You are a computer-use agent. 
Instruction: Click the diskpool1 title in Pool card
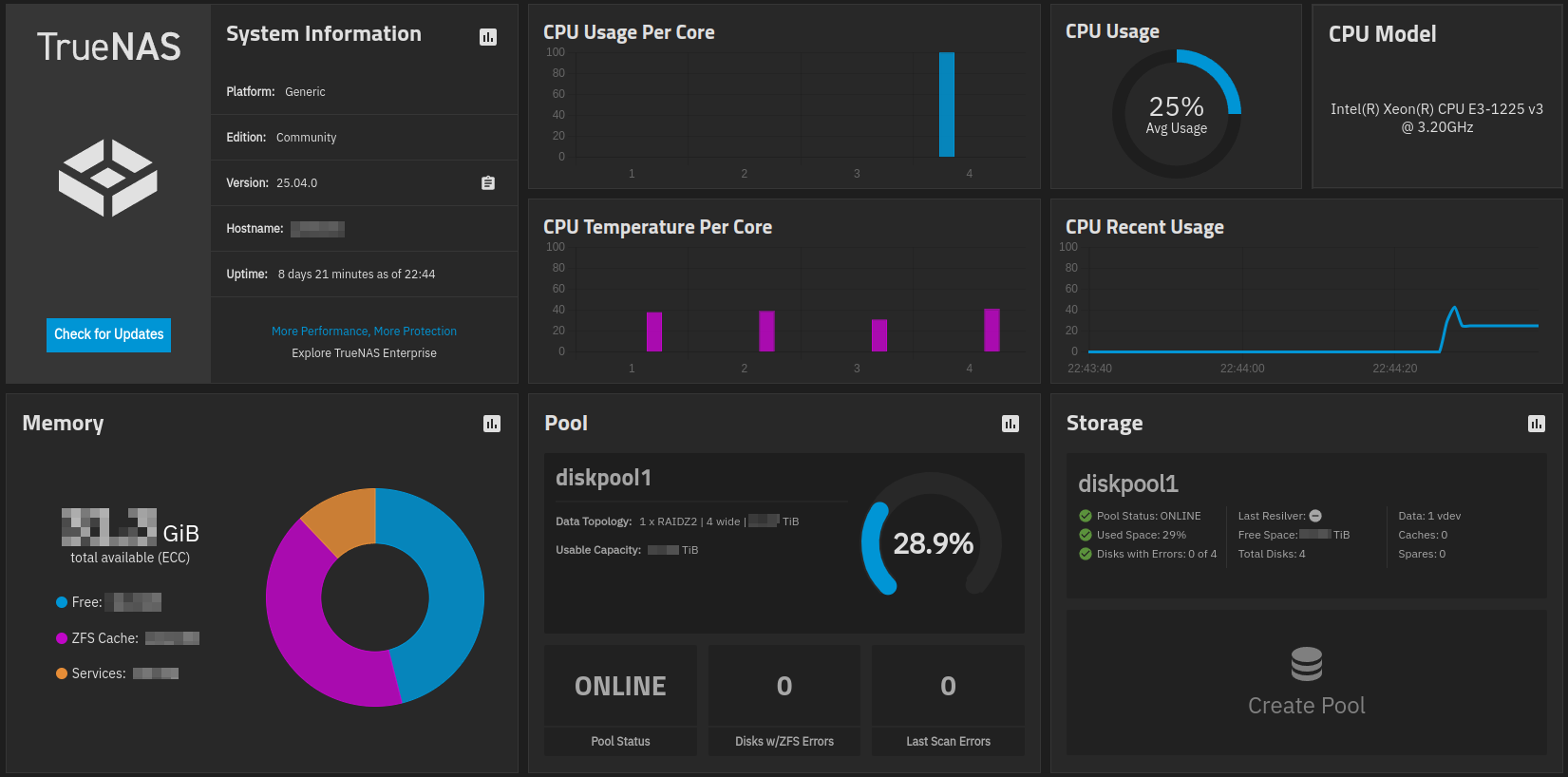pyautogui.click(x=603, y=478)
